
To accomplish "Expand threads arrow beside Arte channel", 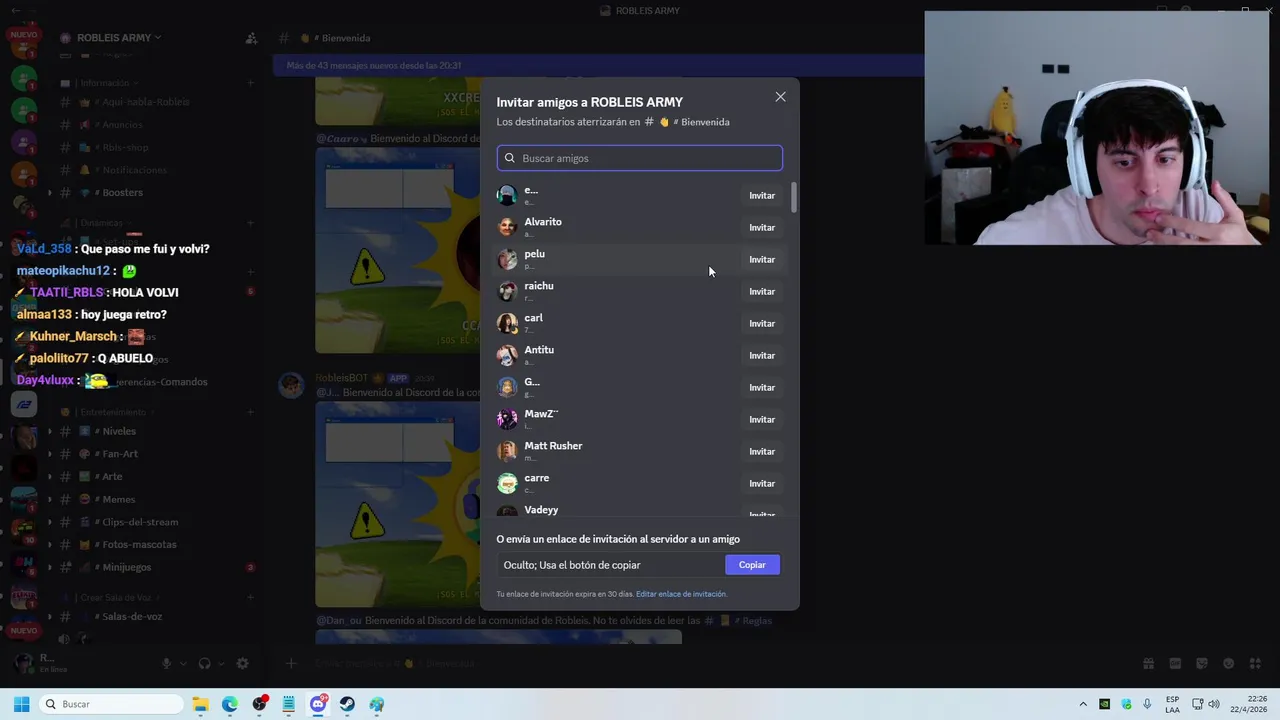I will [x=50, y=477].
